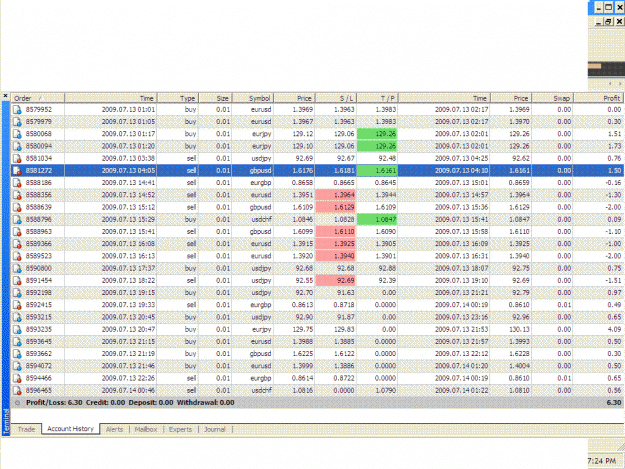
Task: Click the order icon for 8590800
Action: tap(17, 268)
